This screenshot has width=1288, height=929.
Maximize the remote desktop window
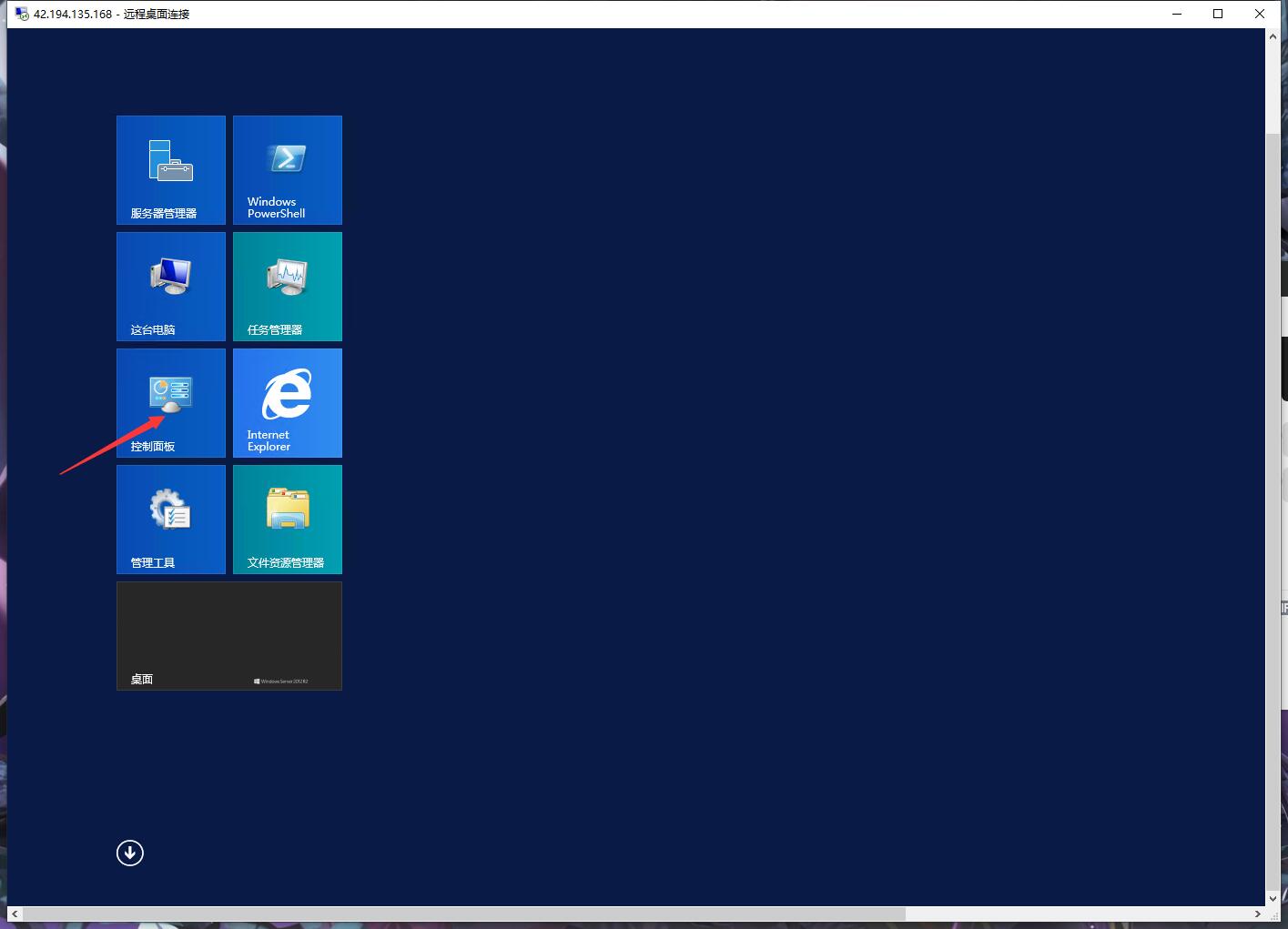point(1218,14)
